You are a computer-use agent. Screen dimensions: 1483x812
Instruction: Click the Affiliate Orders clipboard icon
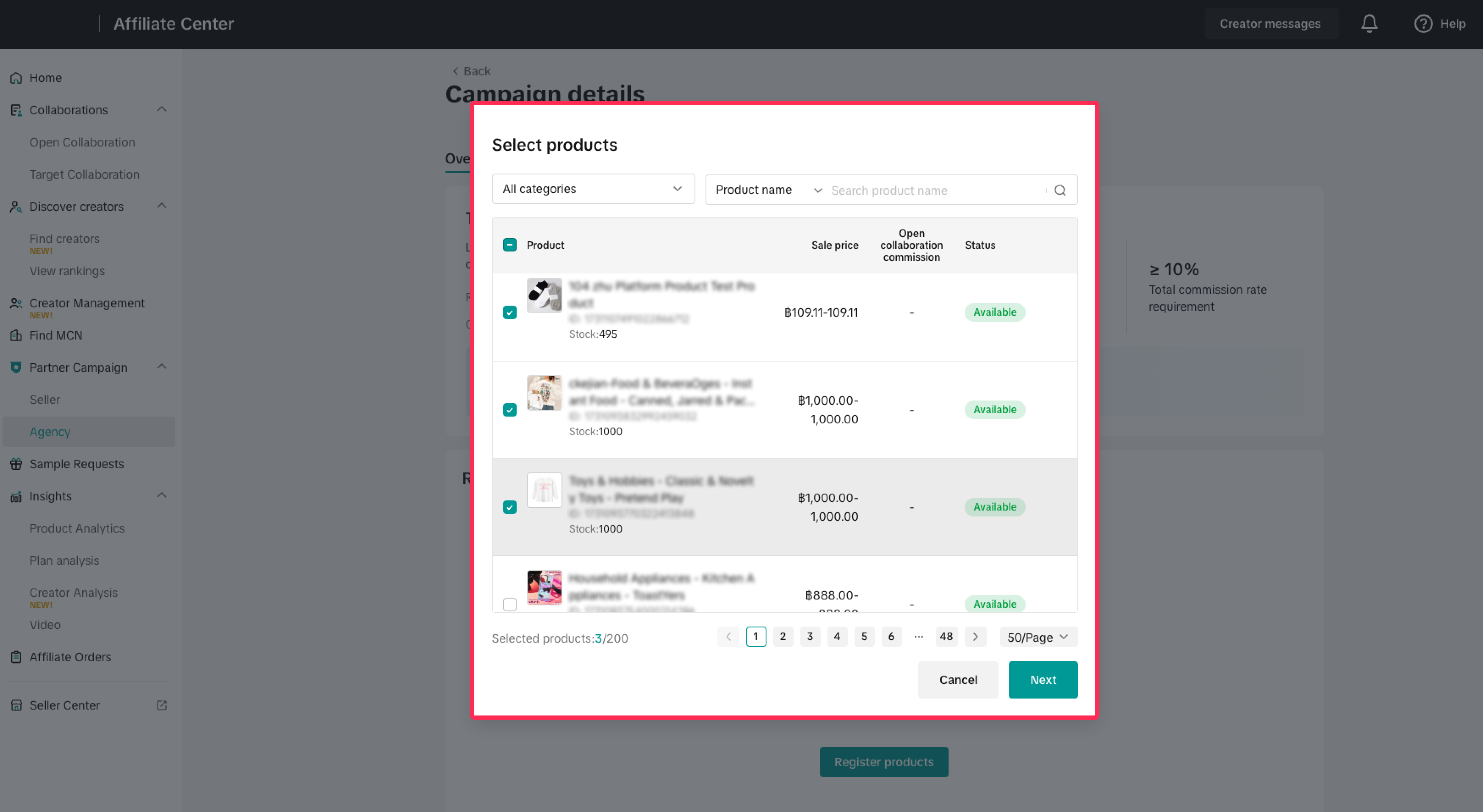click(x=16, y=657)
